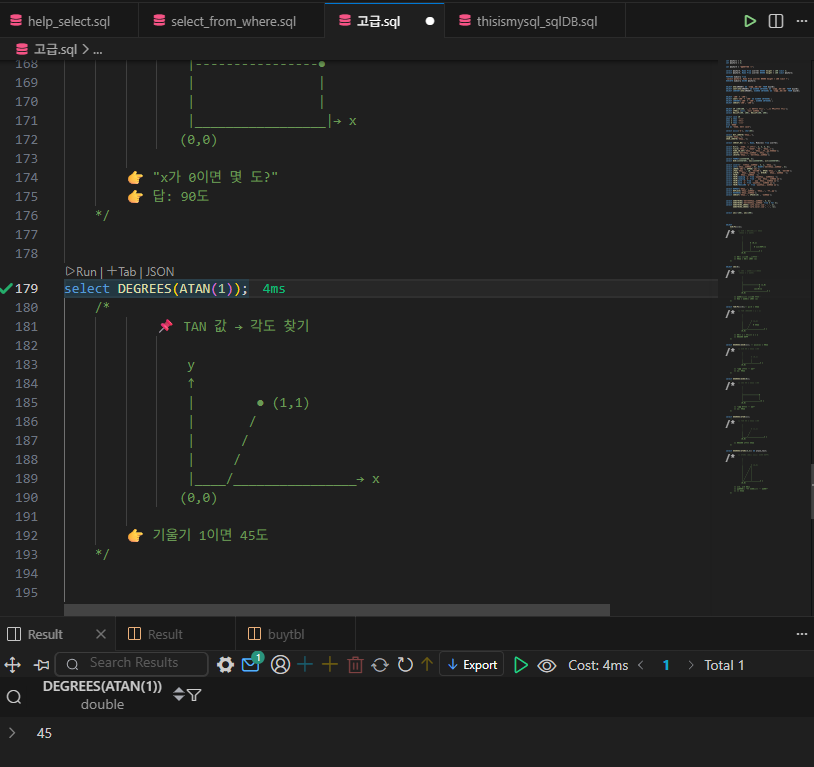
Task: Sort the DEGREES(ATAN(1)) column
Action: [x=179, y=694]
